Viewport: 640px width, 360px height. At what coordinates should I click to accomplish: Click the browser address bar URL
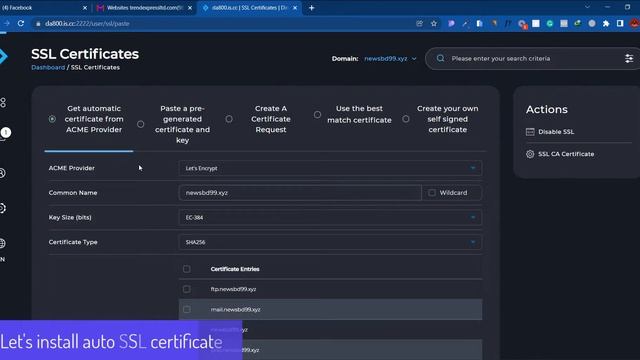[x=87, y=24]
